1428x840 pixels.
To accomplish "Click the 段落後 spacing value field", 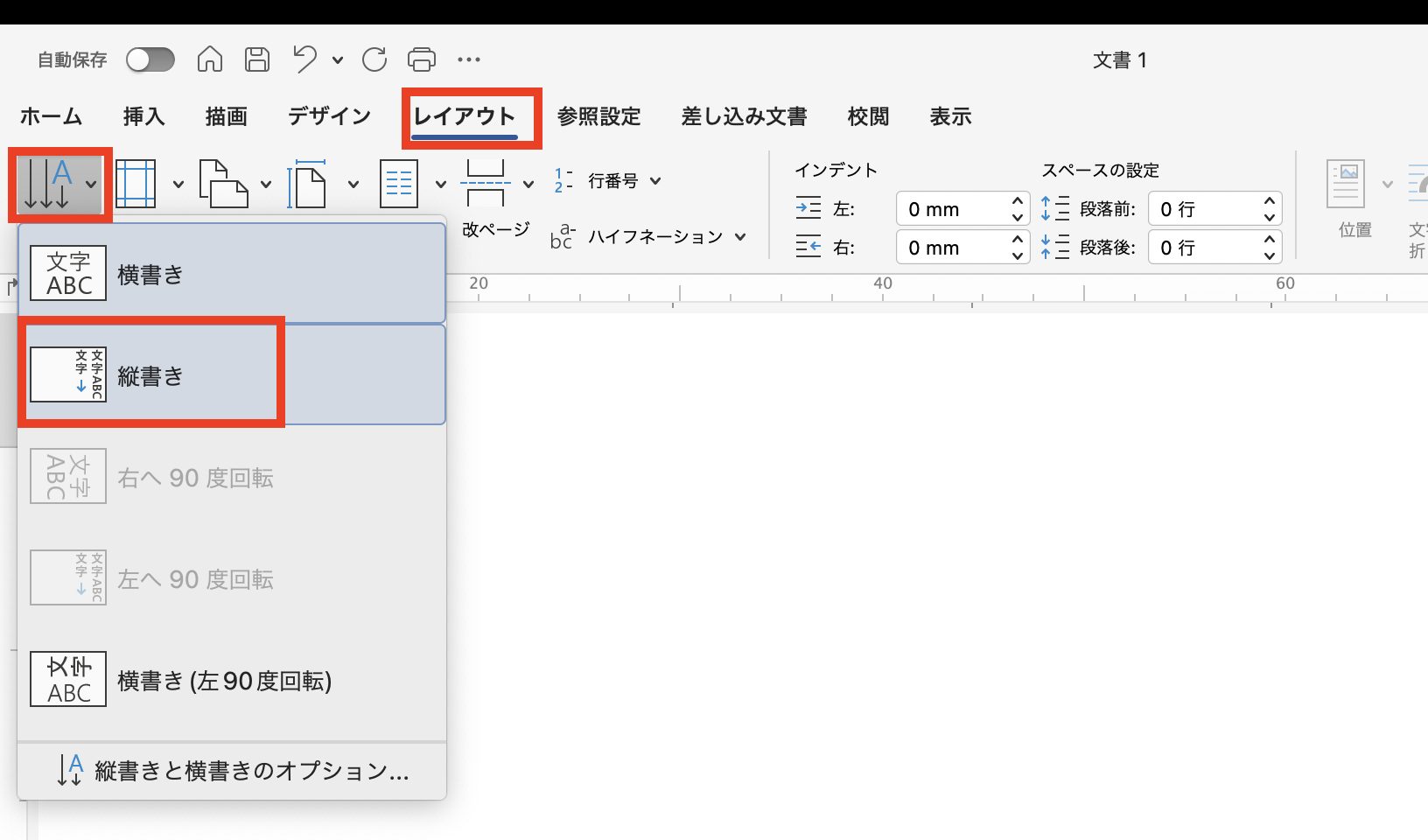I will pyautogui.click(x=1204, y=248).
